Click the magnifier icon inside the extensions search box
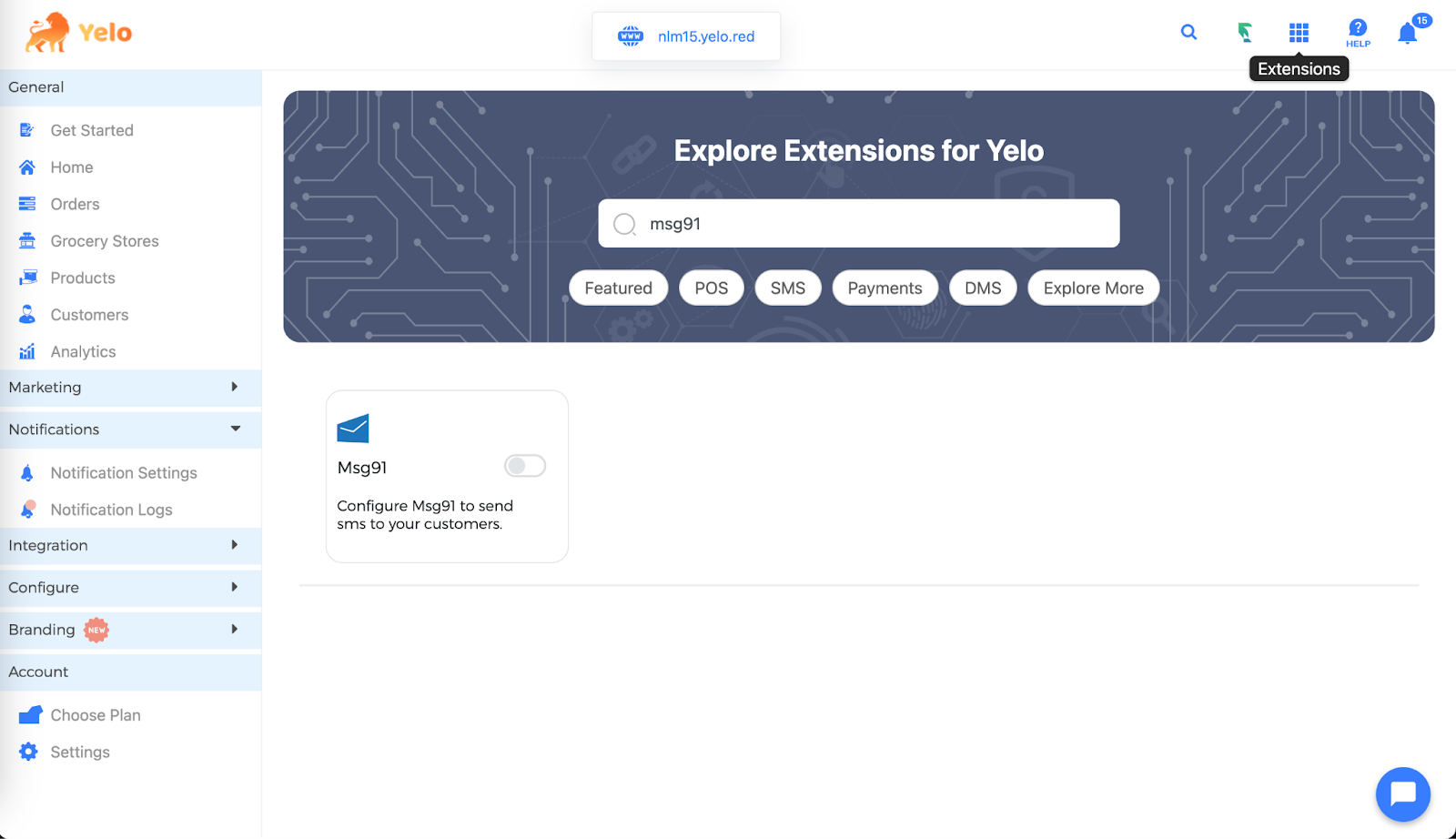The width and height of the screenshot is (1456, 839). coord(624,224)
